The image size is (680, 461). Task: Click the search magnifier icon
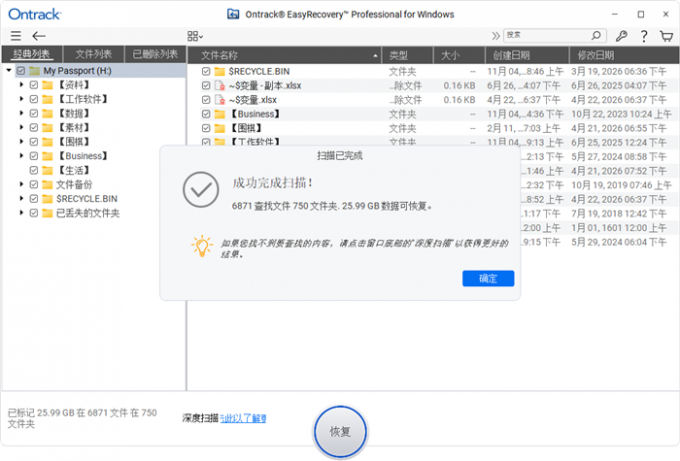[596, 35]
